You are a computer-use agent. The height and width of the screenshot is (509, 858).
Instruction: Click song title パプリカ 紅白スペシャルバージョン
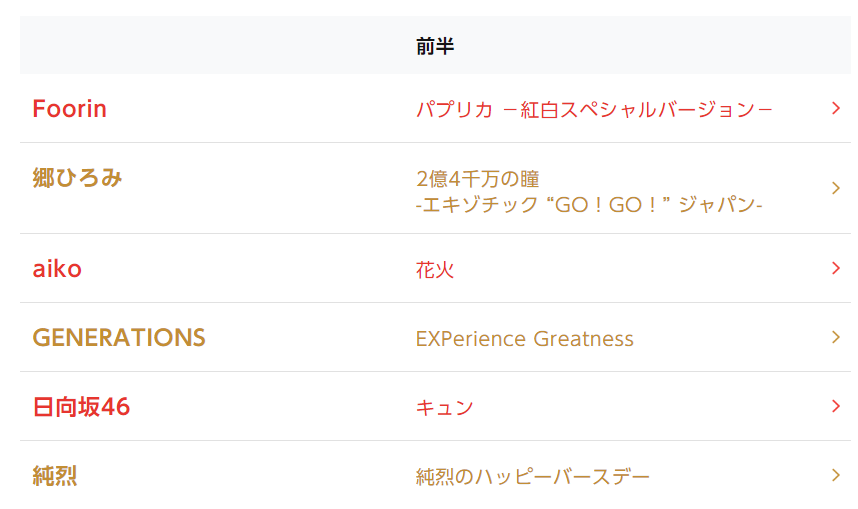(x=594, y=109)
